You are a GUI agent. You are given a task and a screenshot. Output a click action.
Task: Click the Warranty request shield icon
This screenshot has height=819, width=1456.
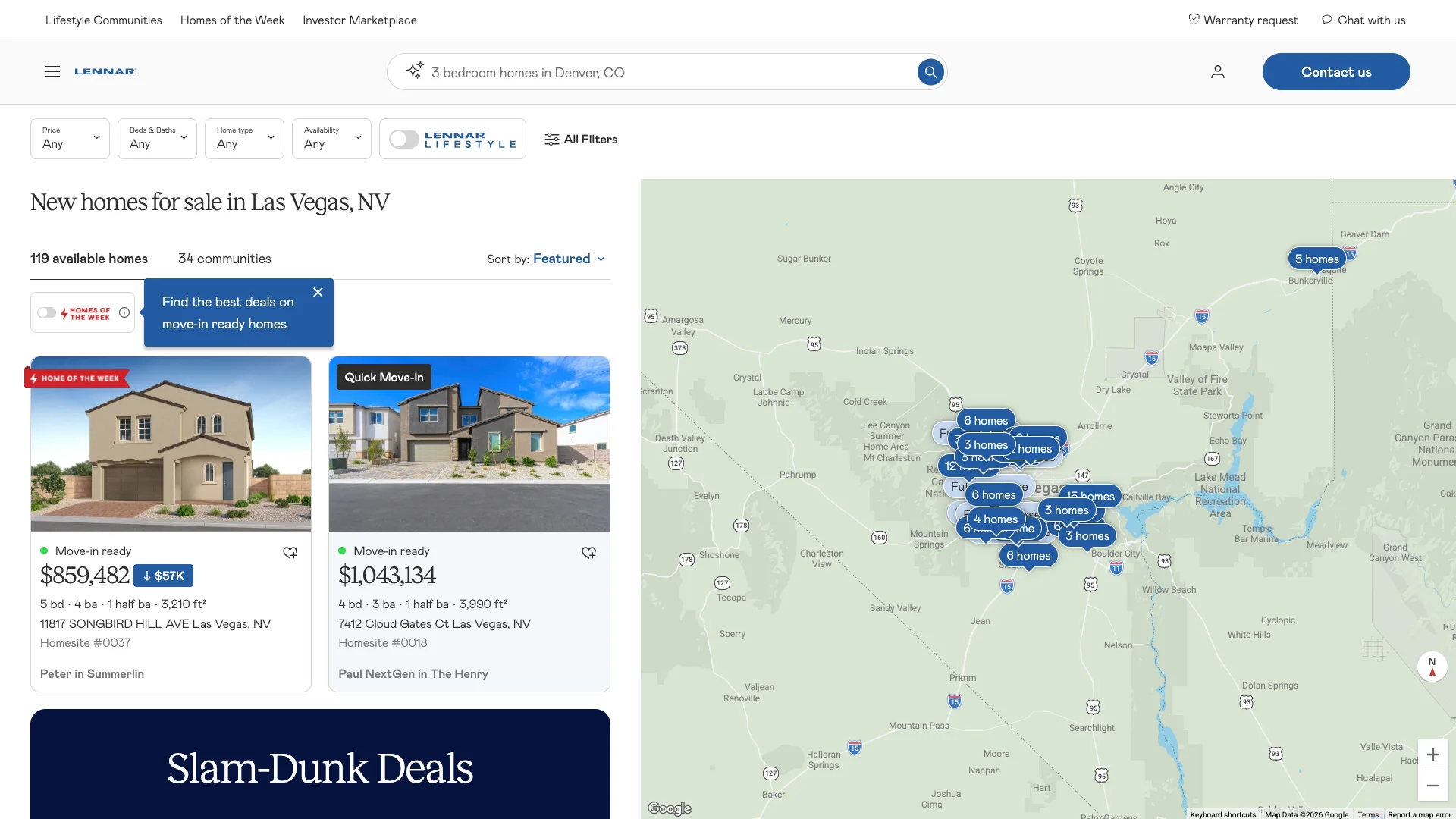(x=1194, y=19)
